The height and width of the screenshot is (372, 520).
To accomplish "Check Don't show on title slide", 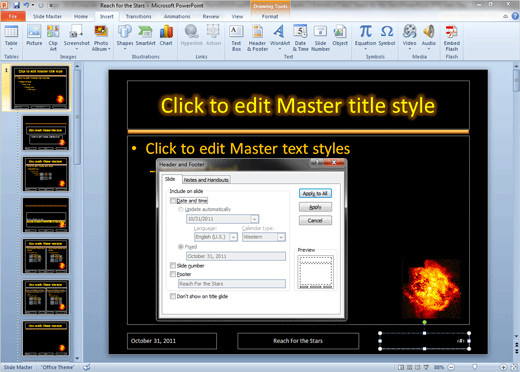I will point(173,296).
